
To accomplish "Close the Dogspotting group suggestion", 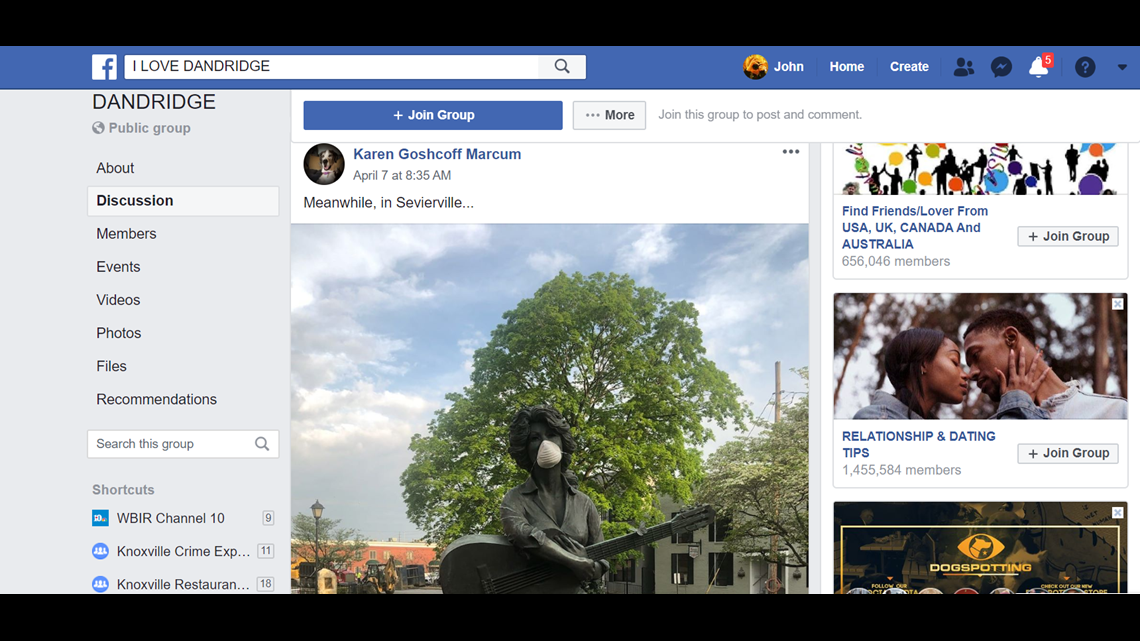I will [1117, 512].
